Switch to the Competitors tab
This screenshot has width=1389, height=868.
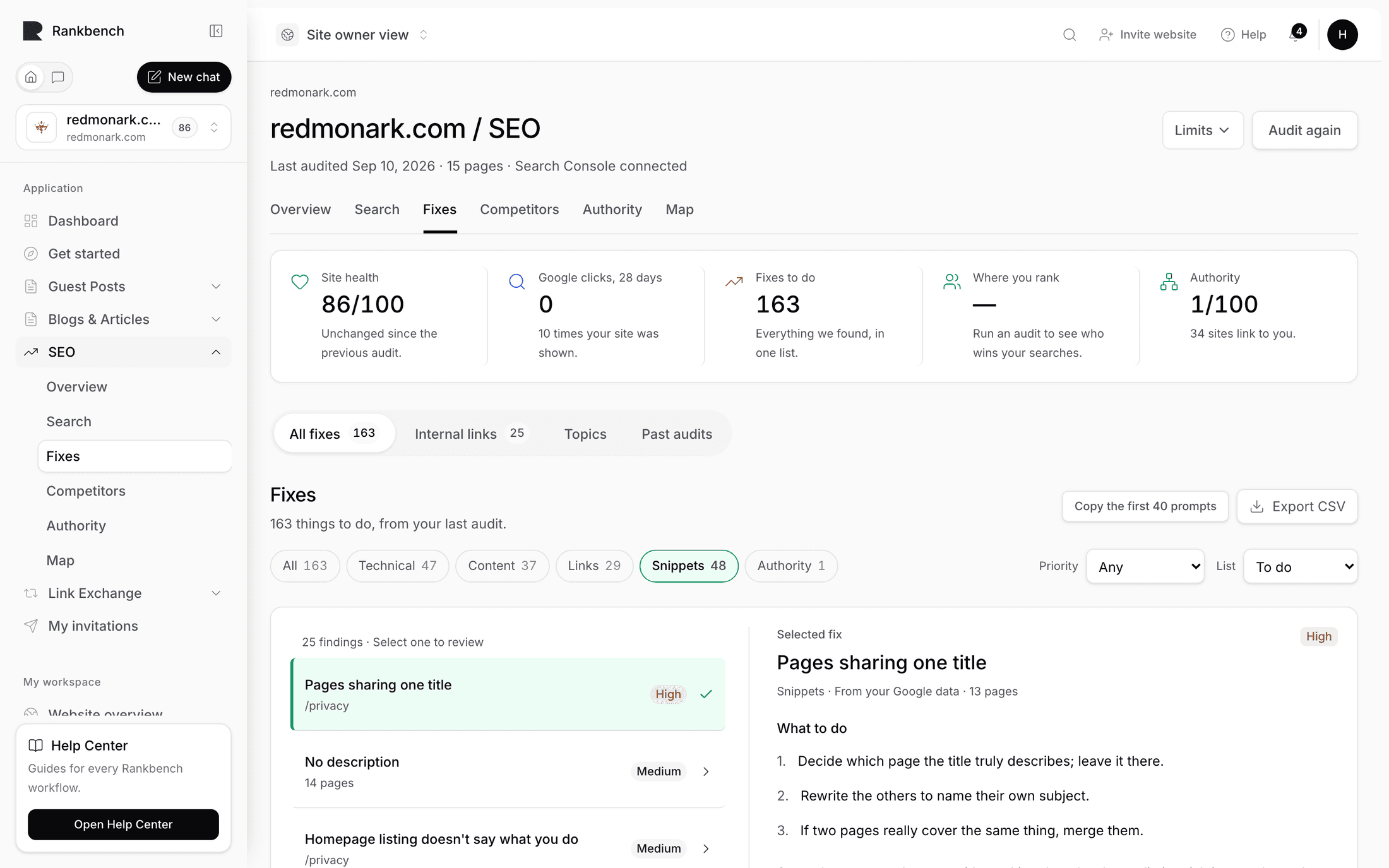point(519,210)
